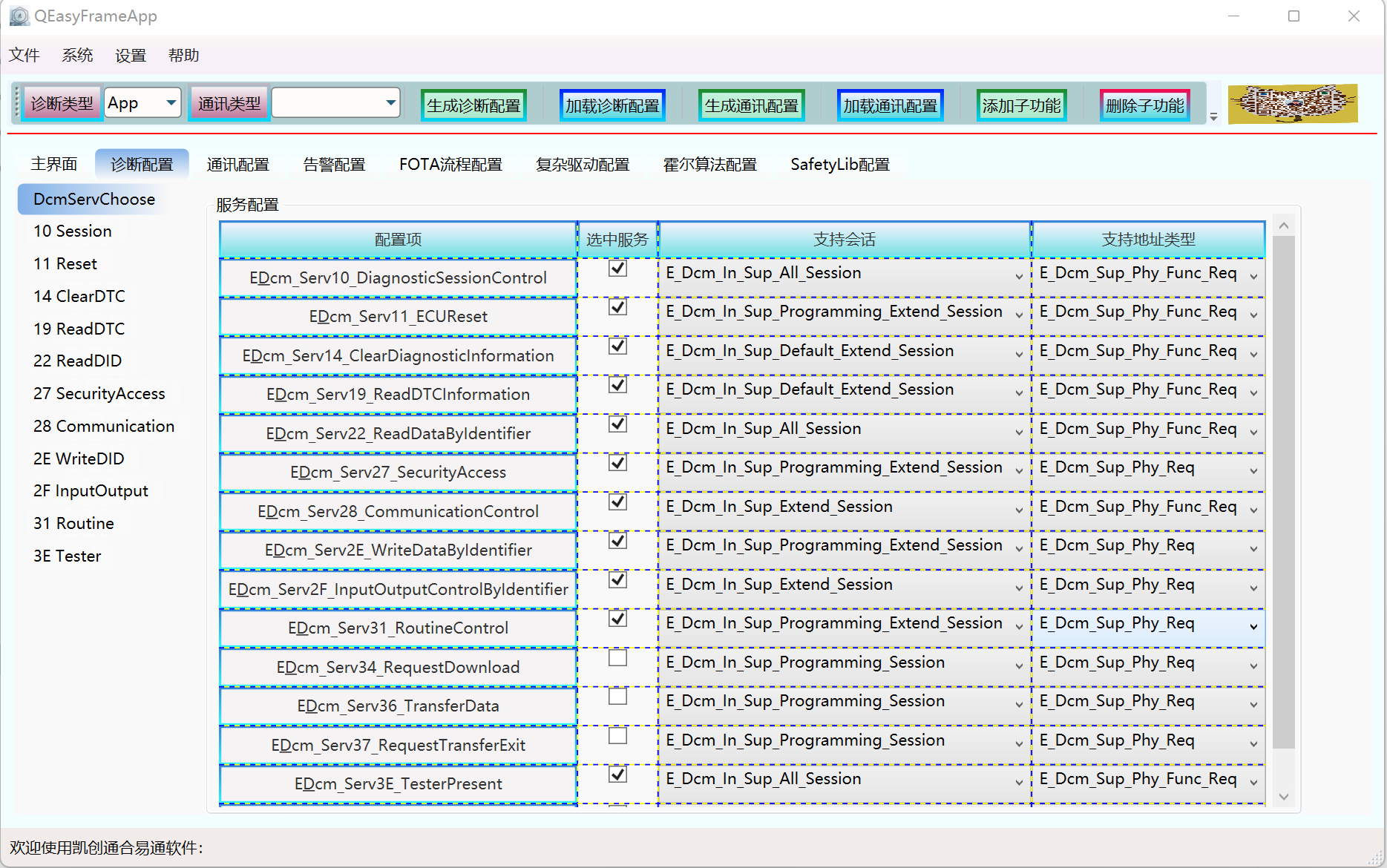Enable Serv36 TransferData service

(617, 696)
